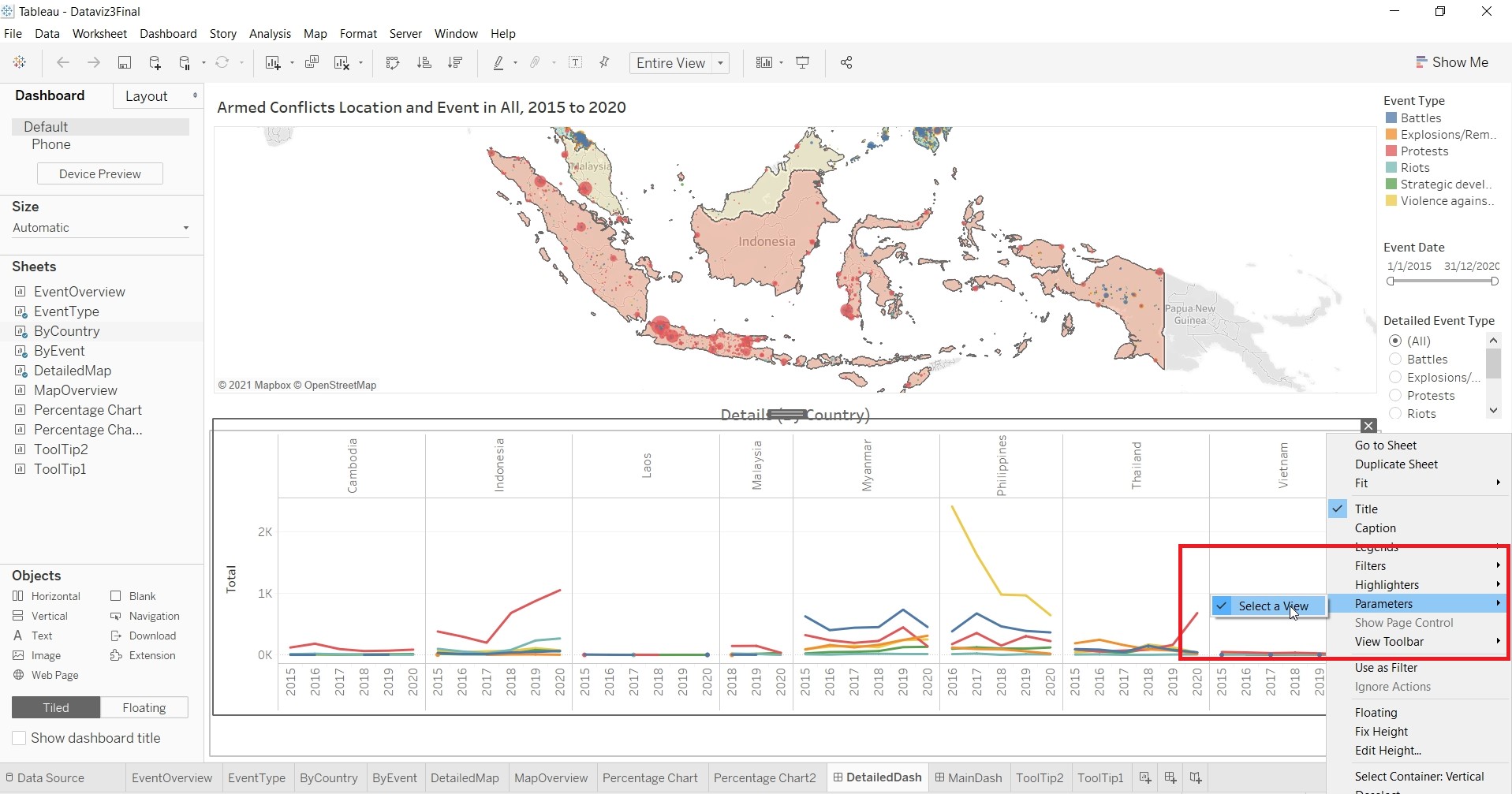1512x794 pixels.
Task: Open Presentation Mode from the toolbar
Action: coord(802,63)
